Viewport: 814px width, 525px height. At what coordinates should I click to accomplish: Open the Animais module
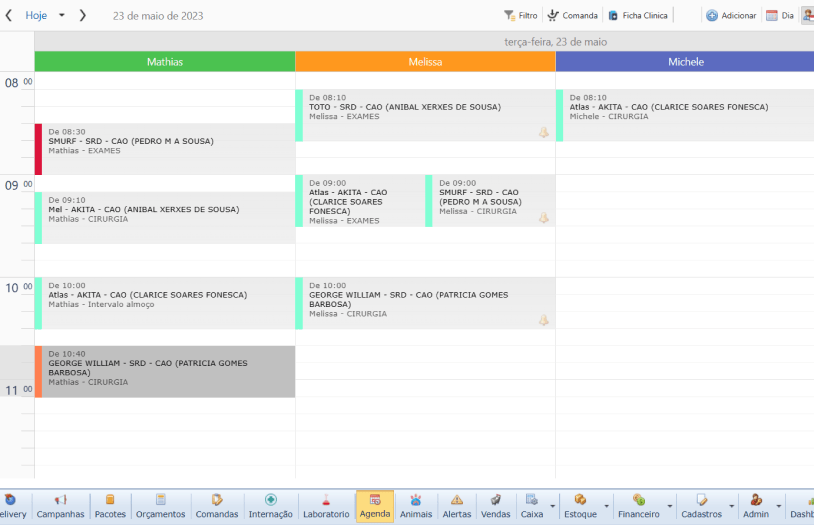pyautogui.click(x=416, y=506)
